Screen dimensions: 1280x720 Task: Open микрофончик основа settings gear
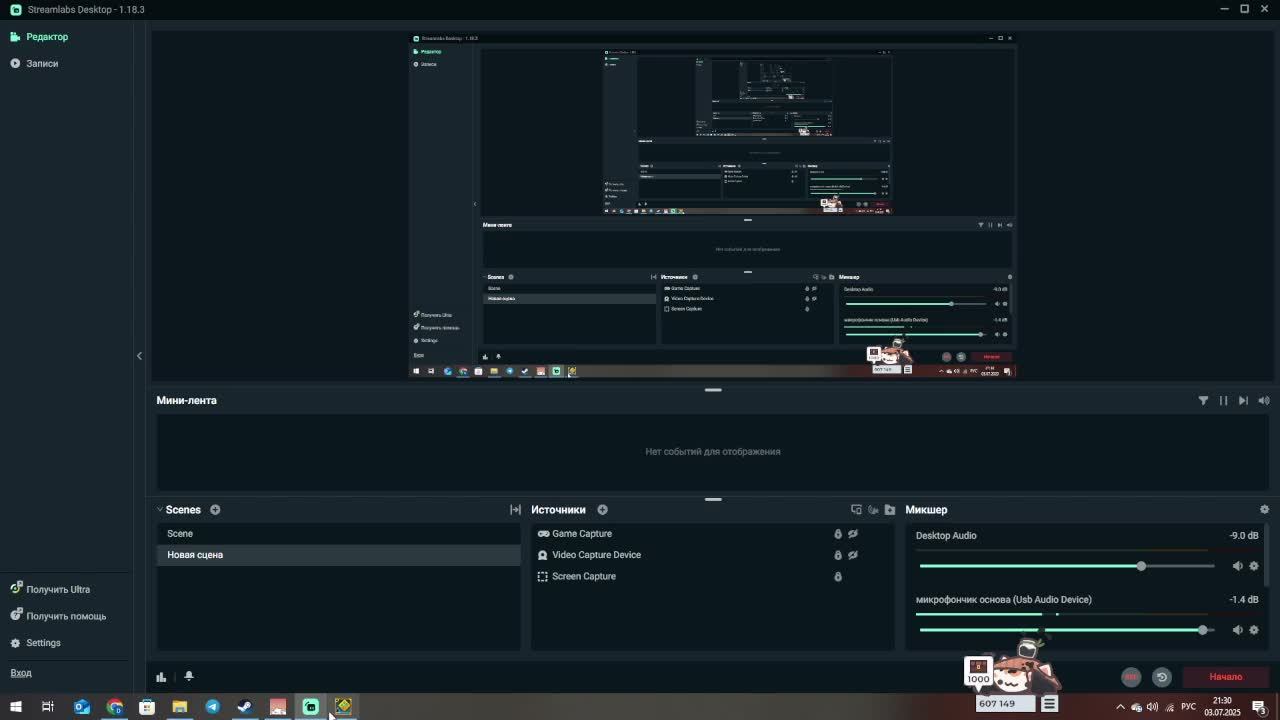(1254, 630)
